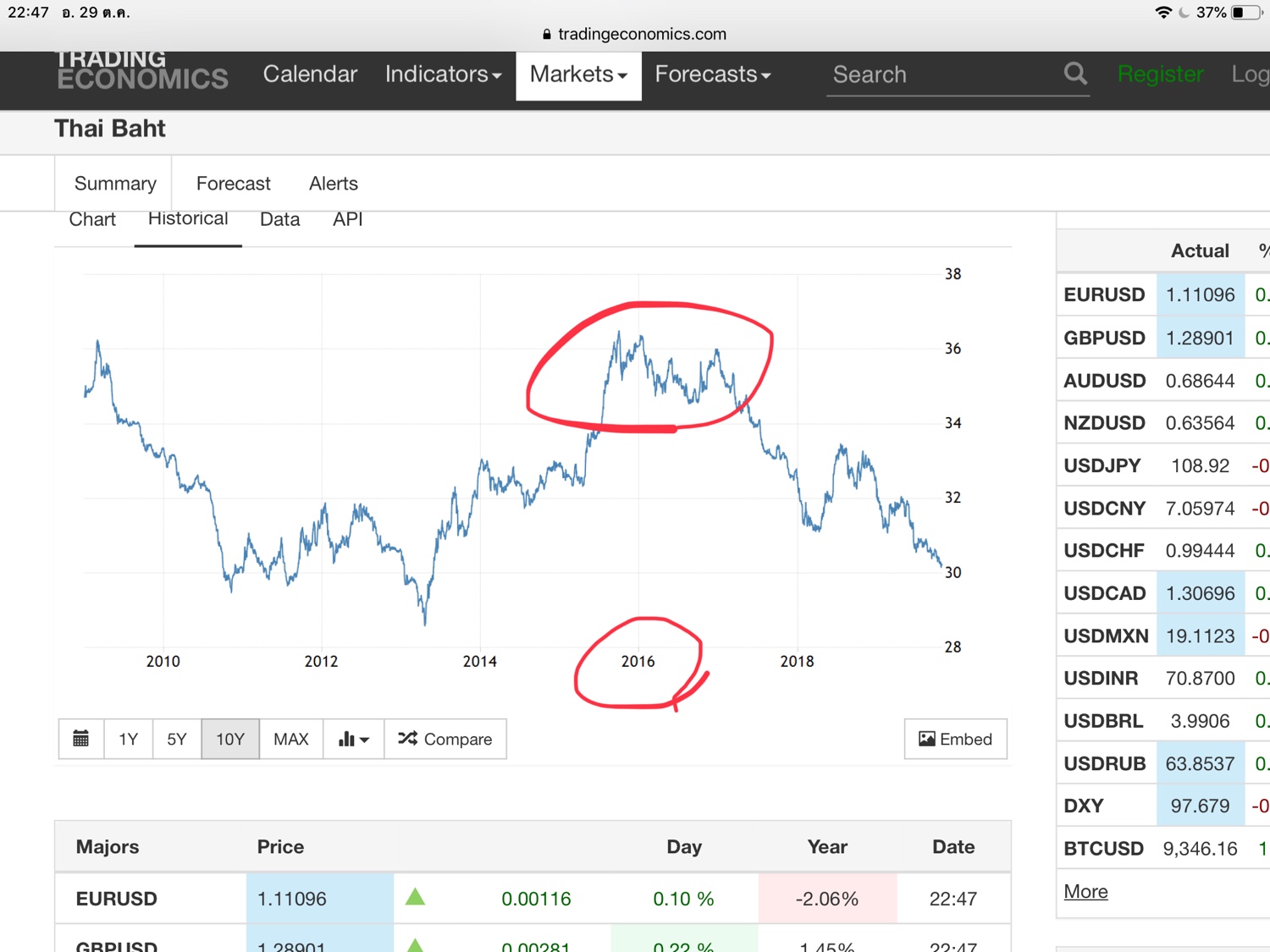This screenshot has width=1270, height=952.
Task: Select the 1Y time range
Action: pyautogui.click(x=129, y=739)
